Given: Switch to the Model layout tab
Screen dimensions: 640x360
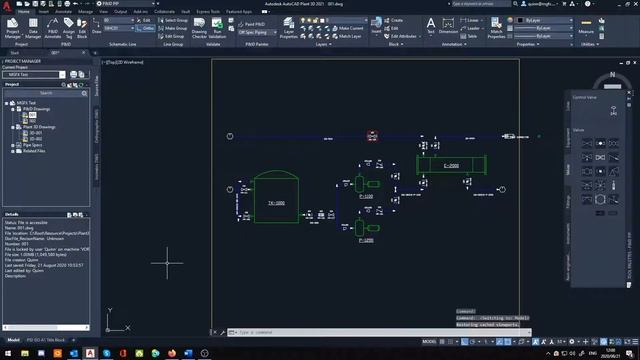Looking at the screenshot, I should pos(13,340).
